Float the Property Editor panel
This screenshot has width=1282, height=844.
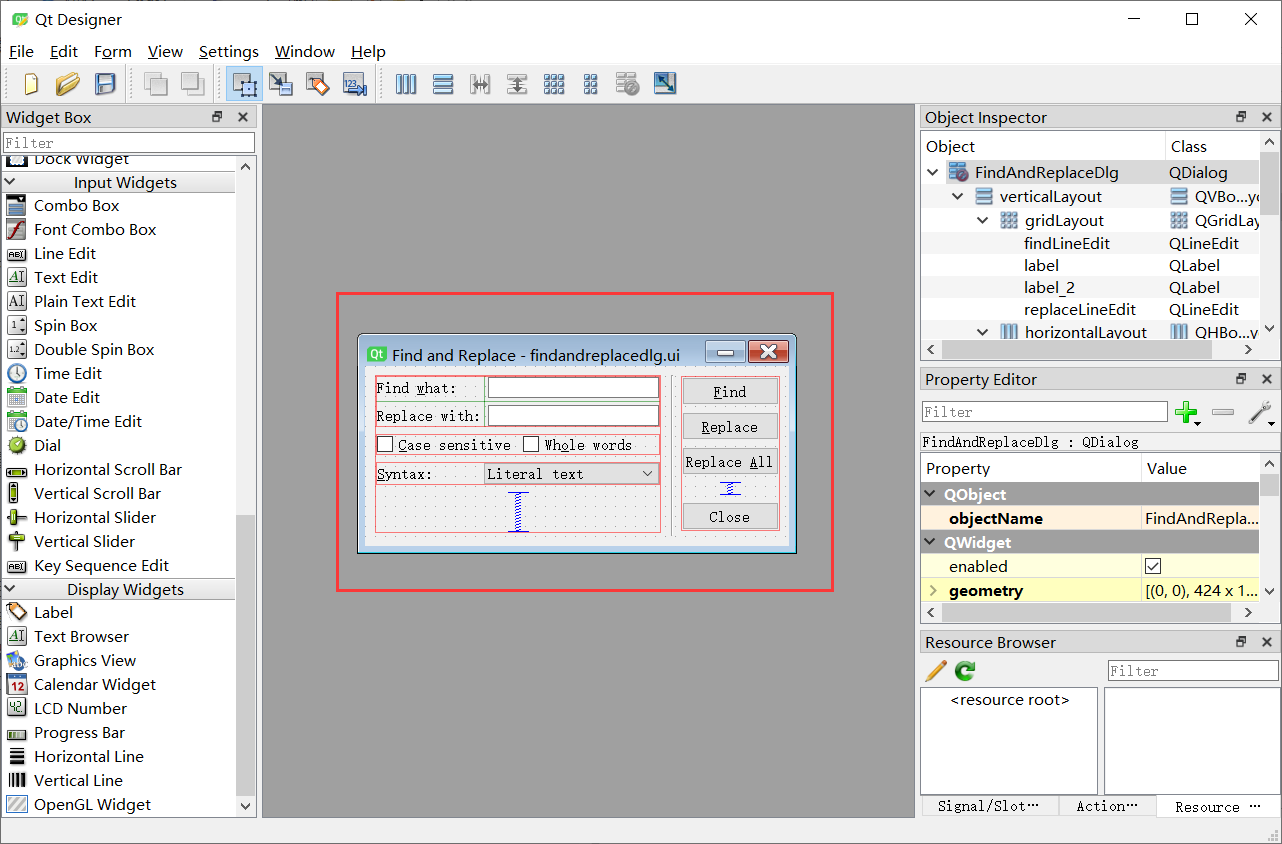point(1241,379)
